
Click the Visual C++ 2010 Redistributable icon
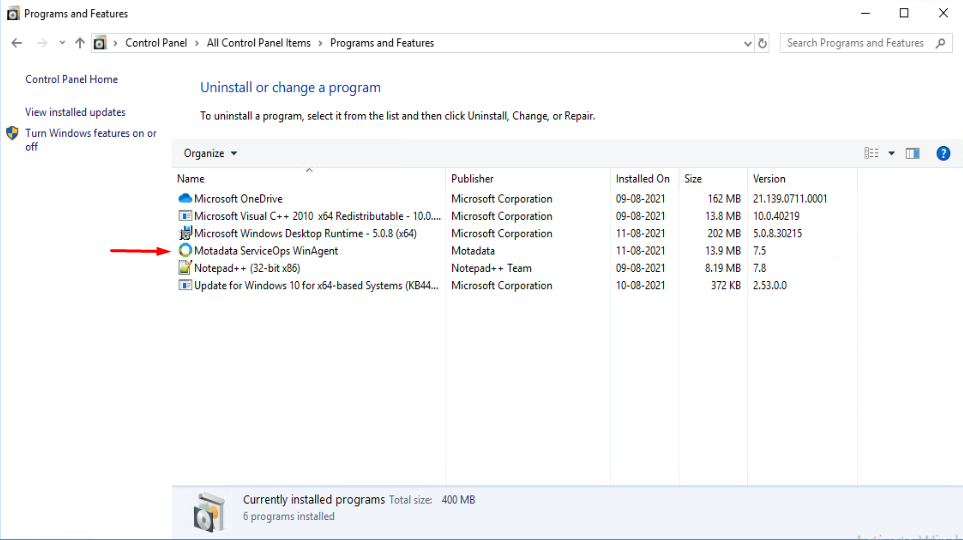[185, 216]
